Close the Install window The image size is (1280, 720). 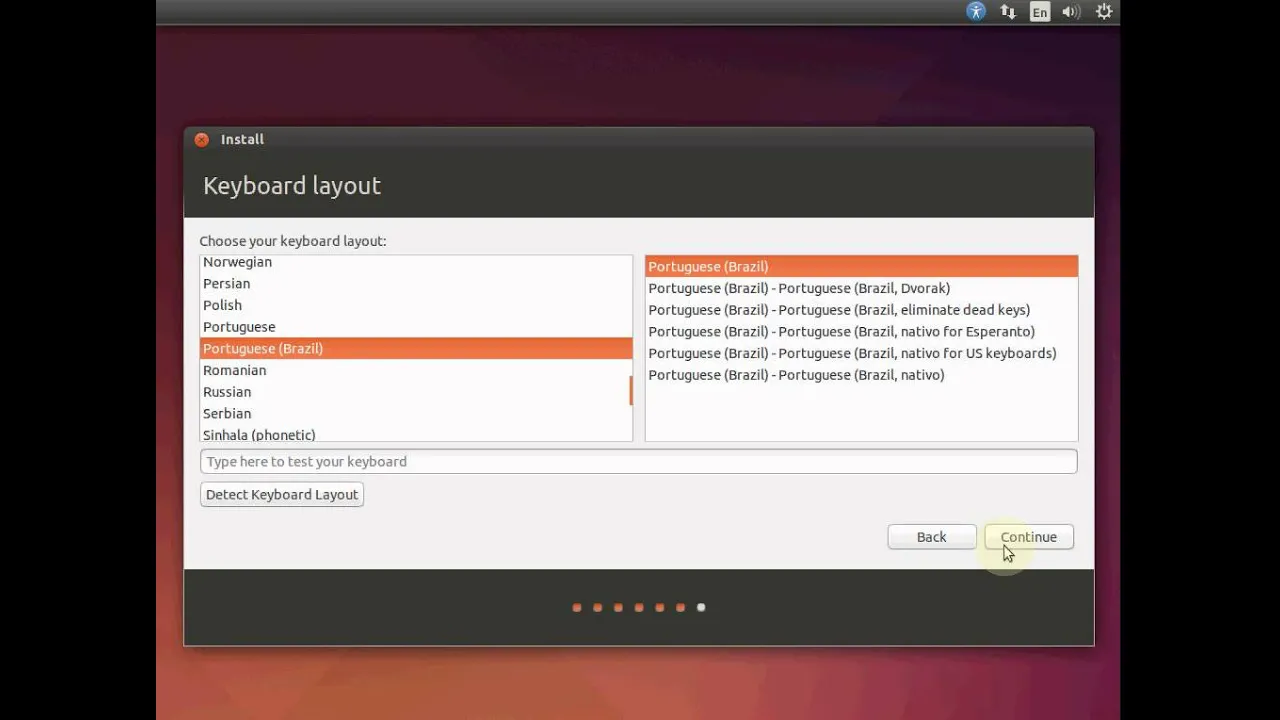click(201, 140)
